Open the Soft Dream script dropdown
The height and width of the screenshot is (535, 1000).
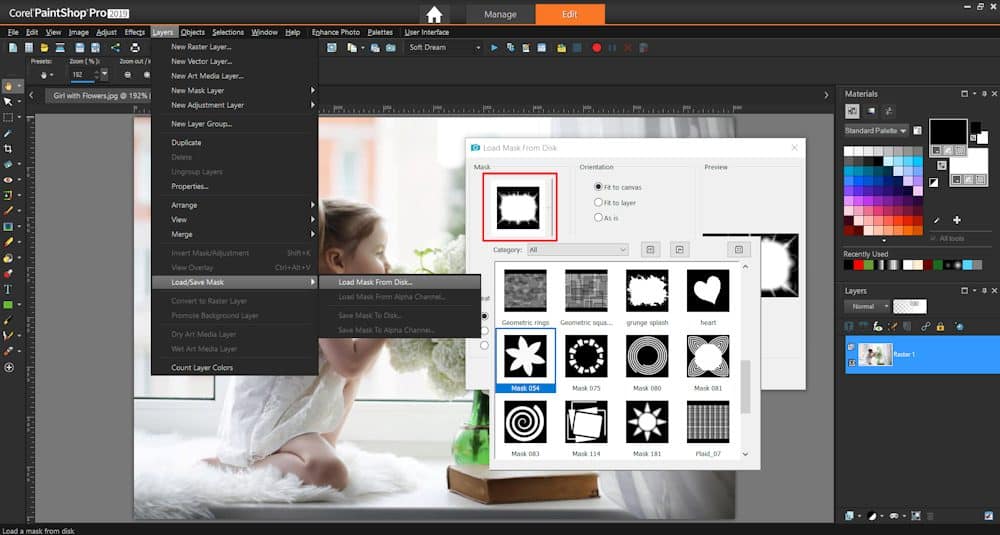click(478, 47)
